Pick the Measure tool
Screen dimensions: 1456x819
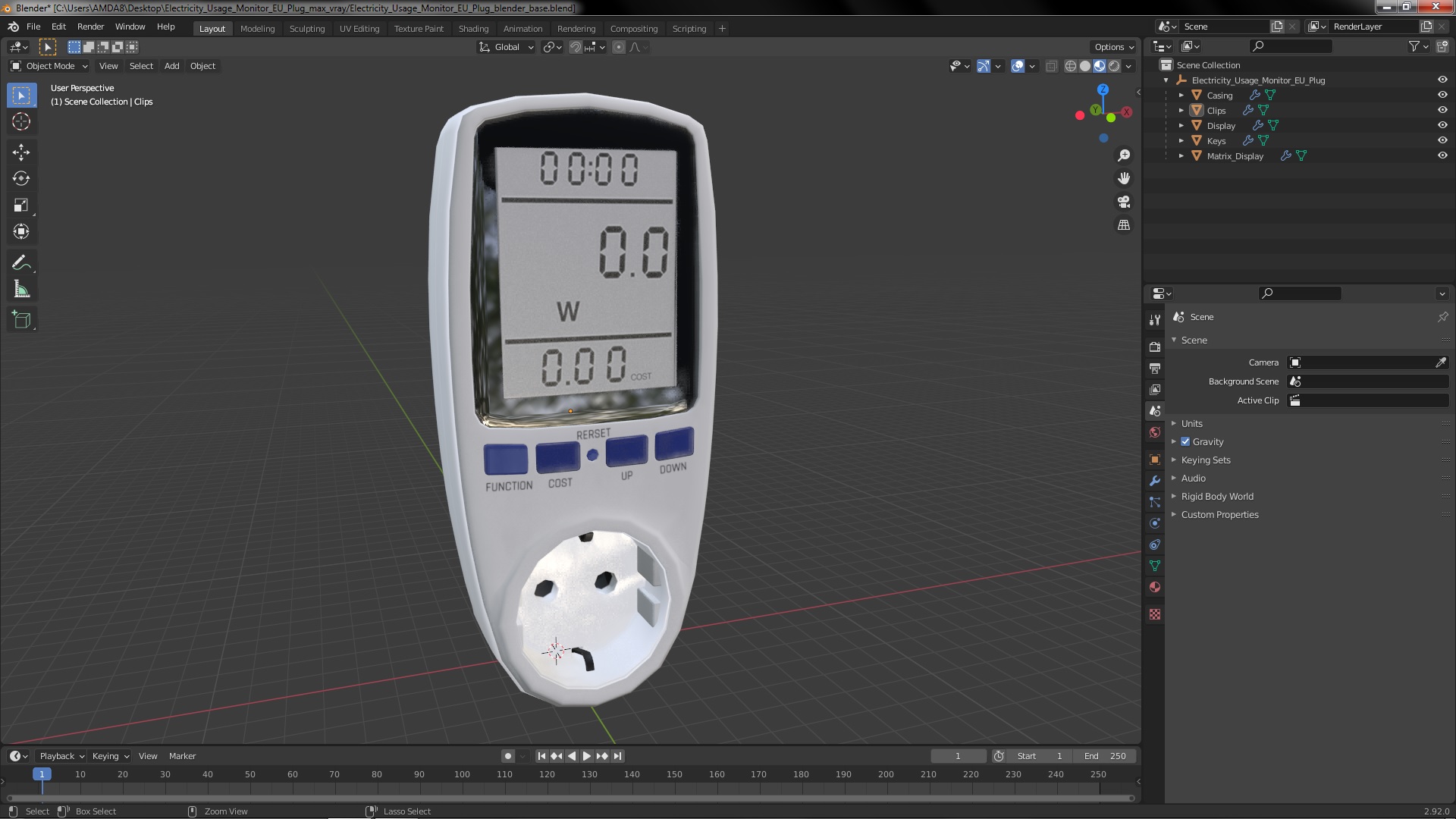coord(21,290)
